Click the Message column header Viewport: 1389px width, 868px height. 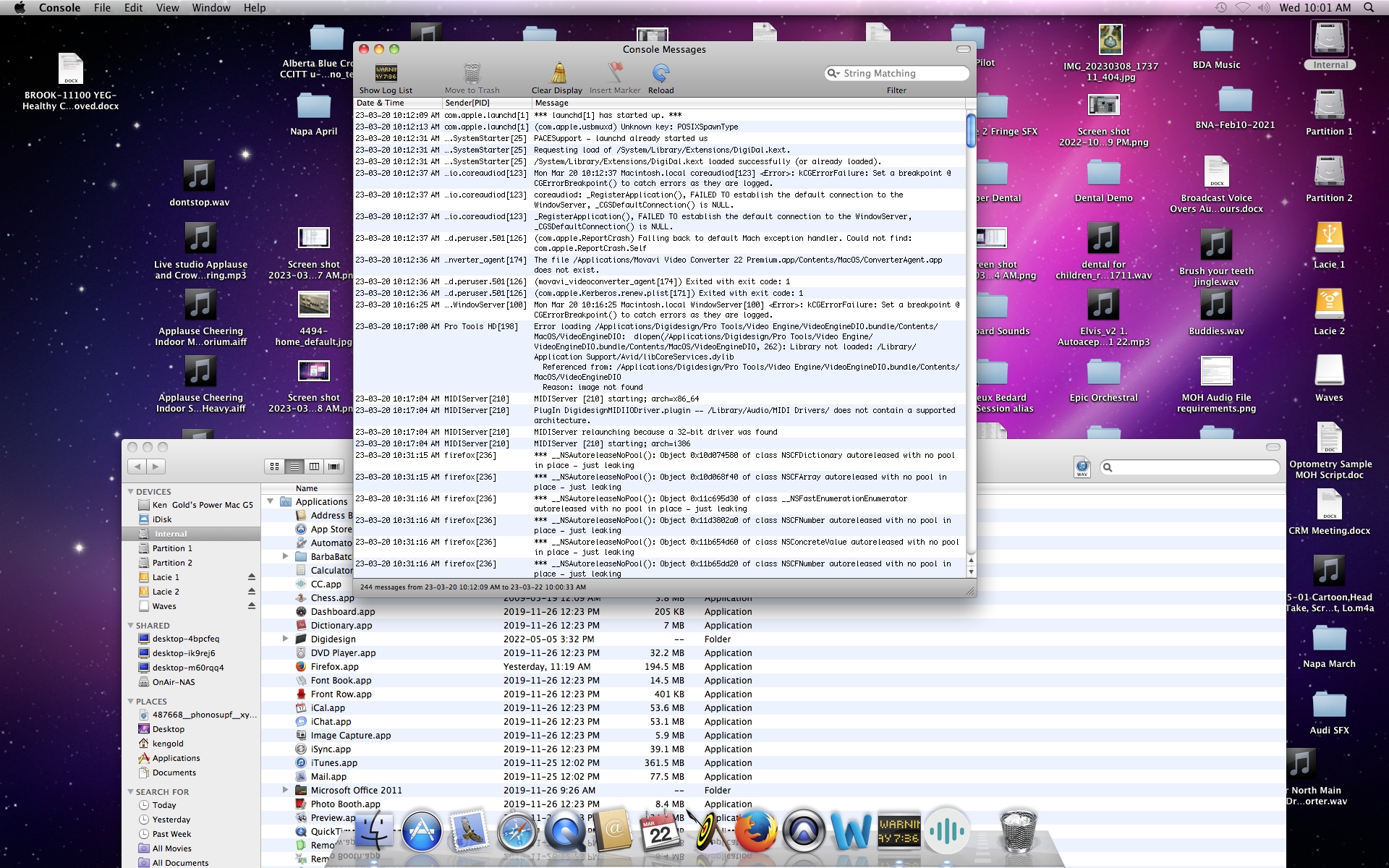point(749,103)
